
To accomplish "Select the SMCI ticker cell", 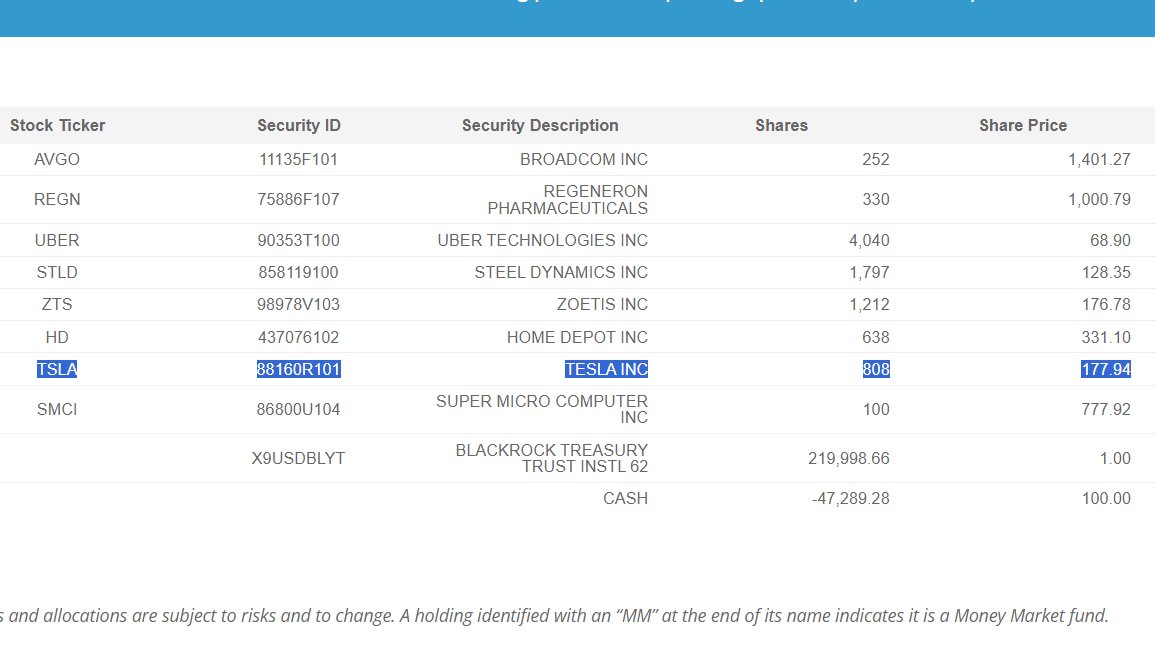I will tap(57, 409).
